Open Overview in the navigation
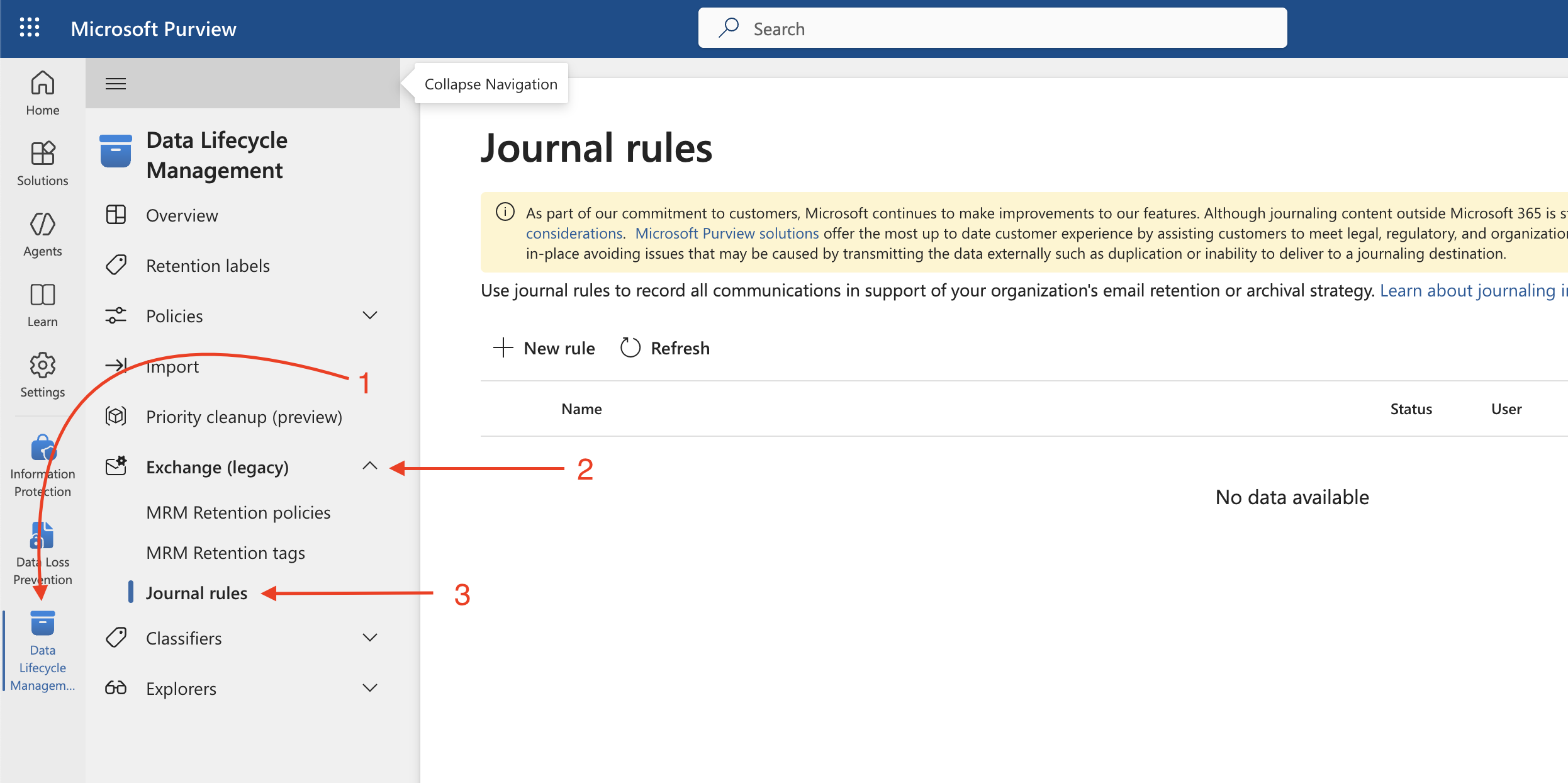Viewport: 1568px width, 783px height. click(182, 215)
